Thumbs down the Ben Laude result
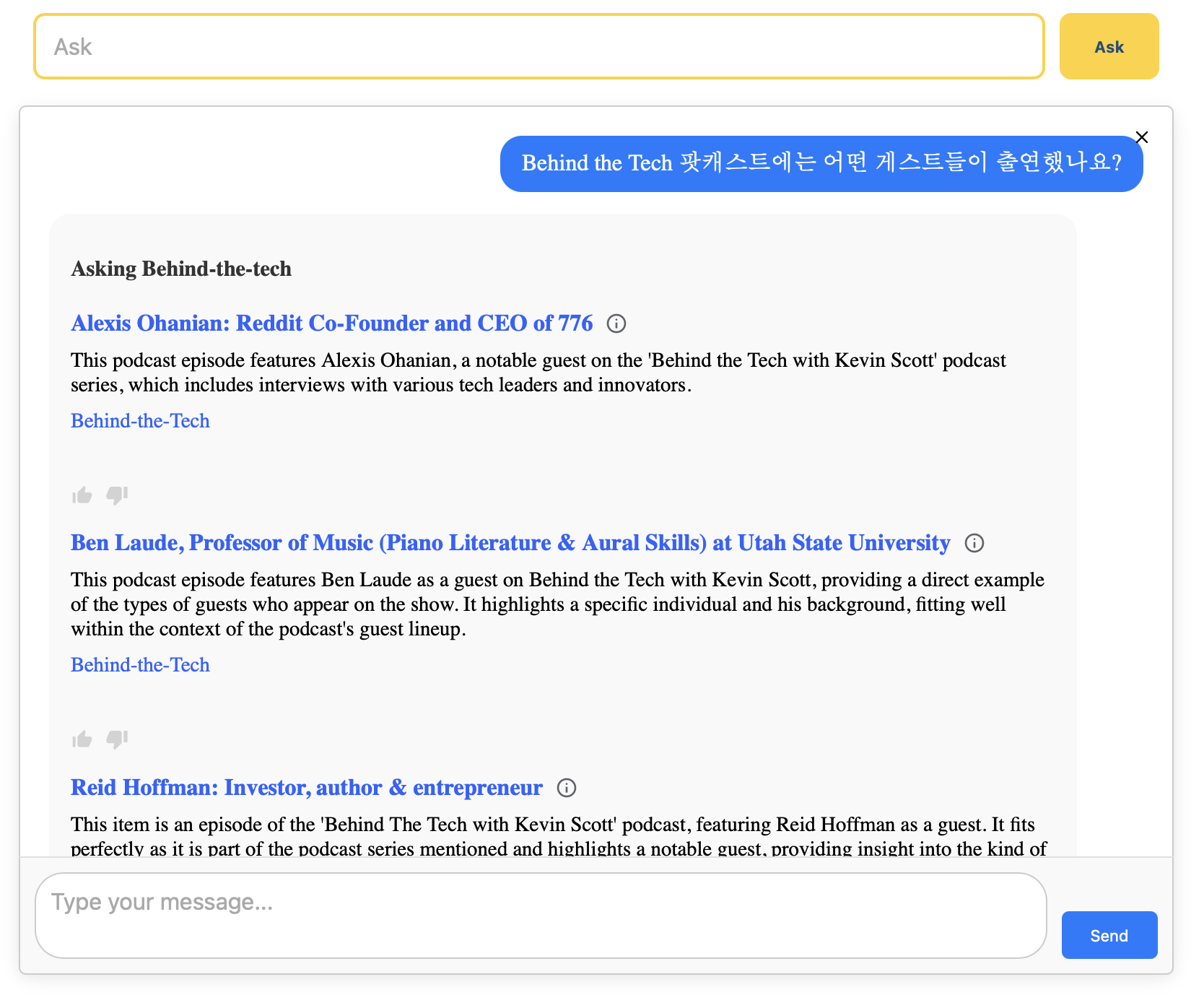The height and width of the screenshot is (995, 1204). 117,739
